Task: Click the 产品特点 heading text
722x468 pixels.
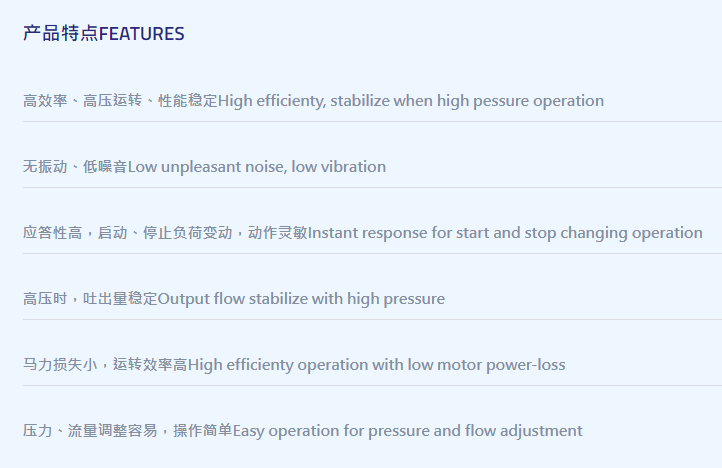Action: [61, 34]
